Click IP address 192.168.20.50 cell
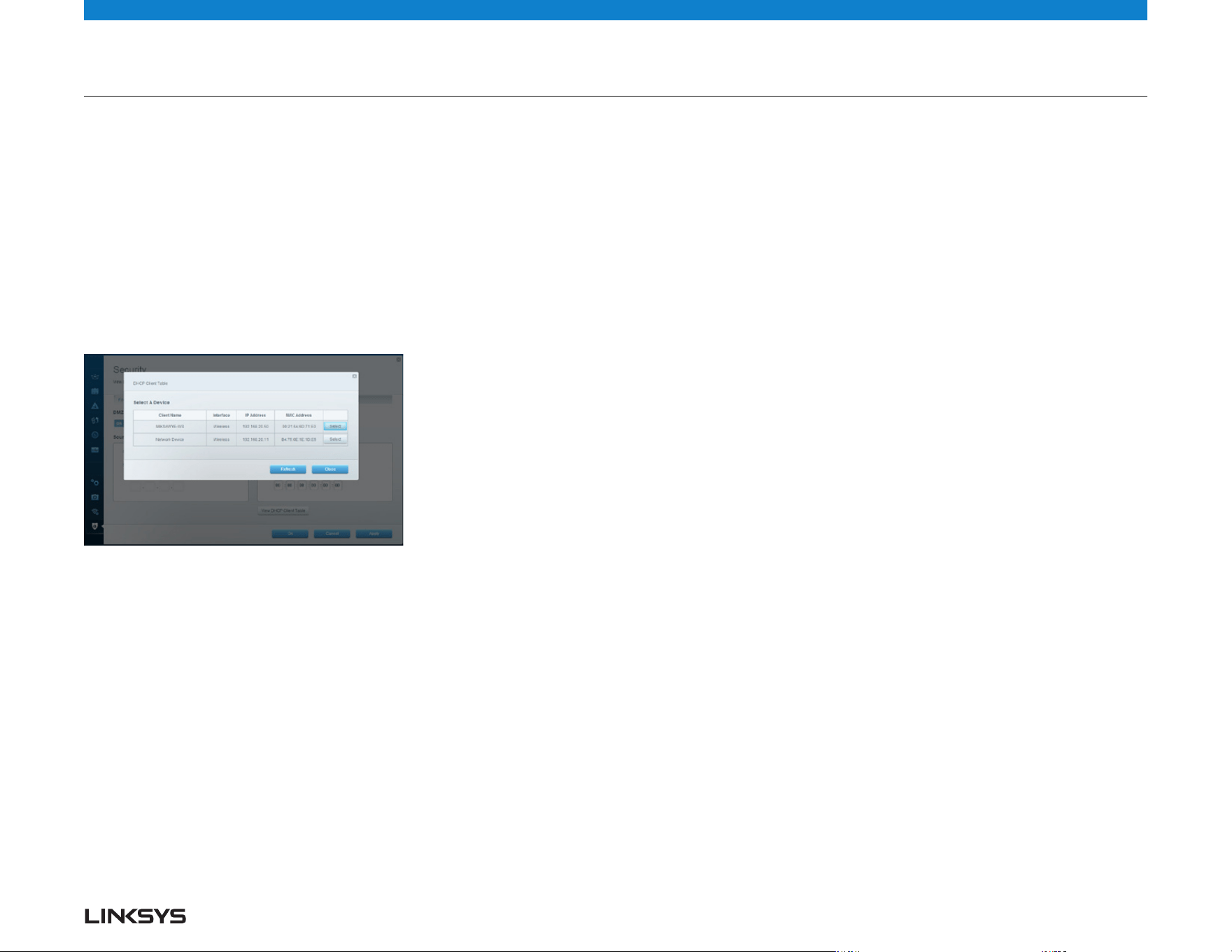Viewport: 1232px width, 952px height. tap(255, 426)
